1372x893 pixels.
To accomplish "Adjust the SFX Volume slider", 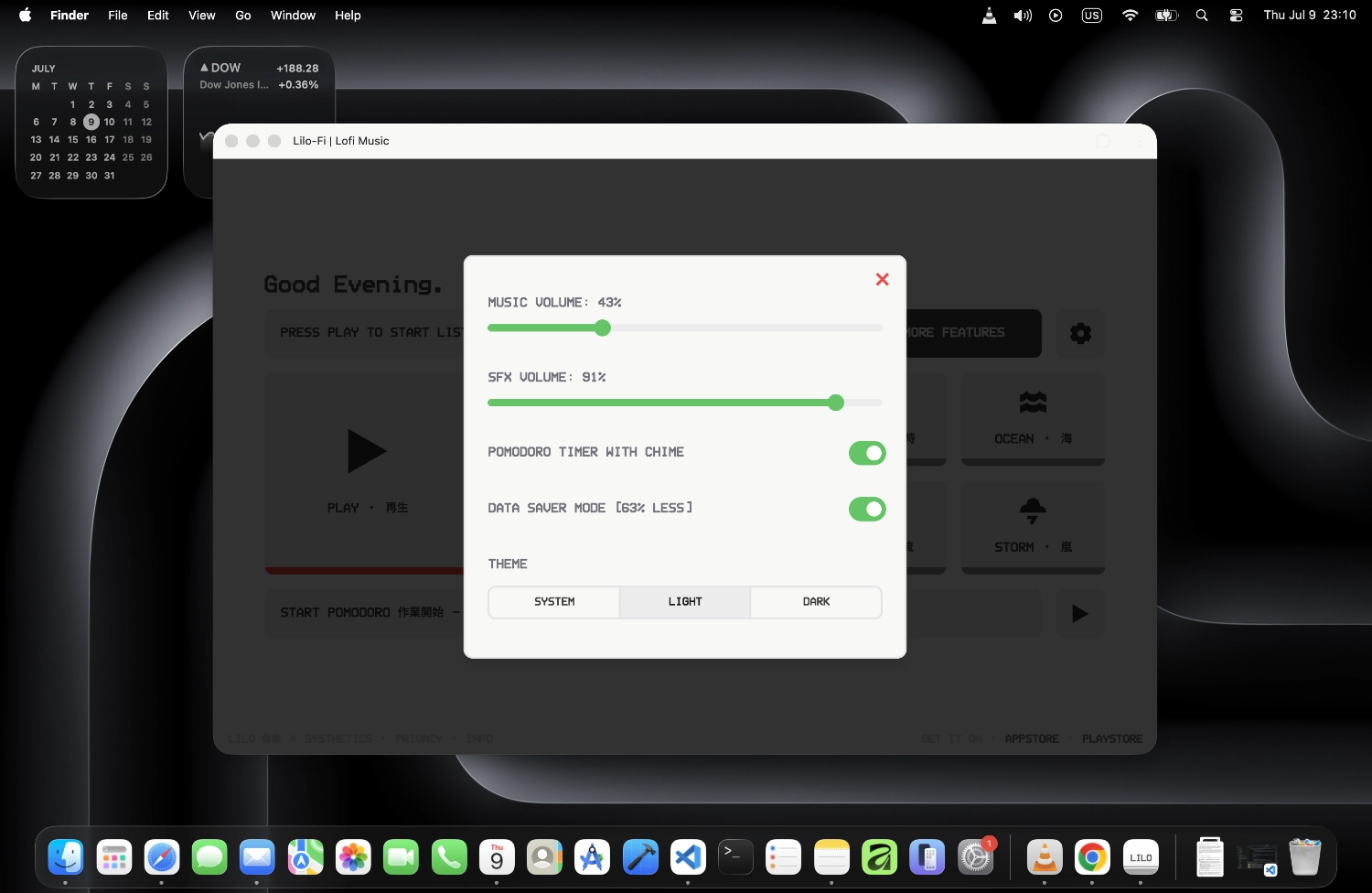I will (685, 403).
